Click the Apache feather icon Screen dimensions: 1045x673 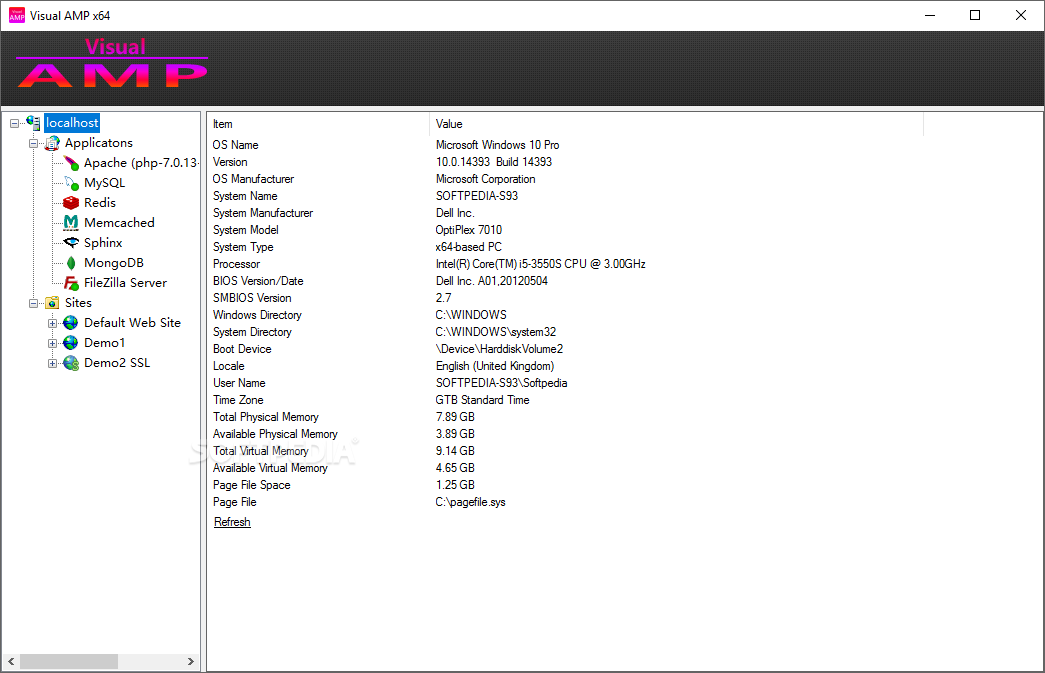71,163
